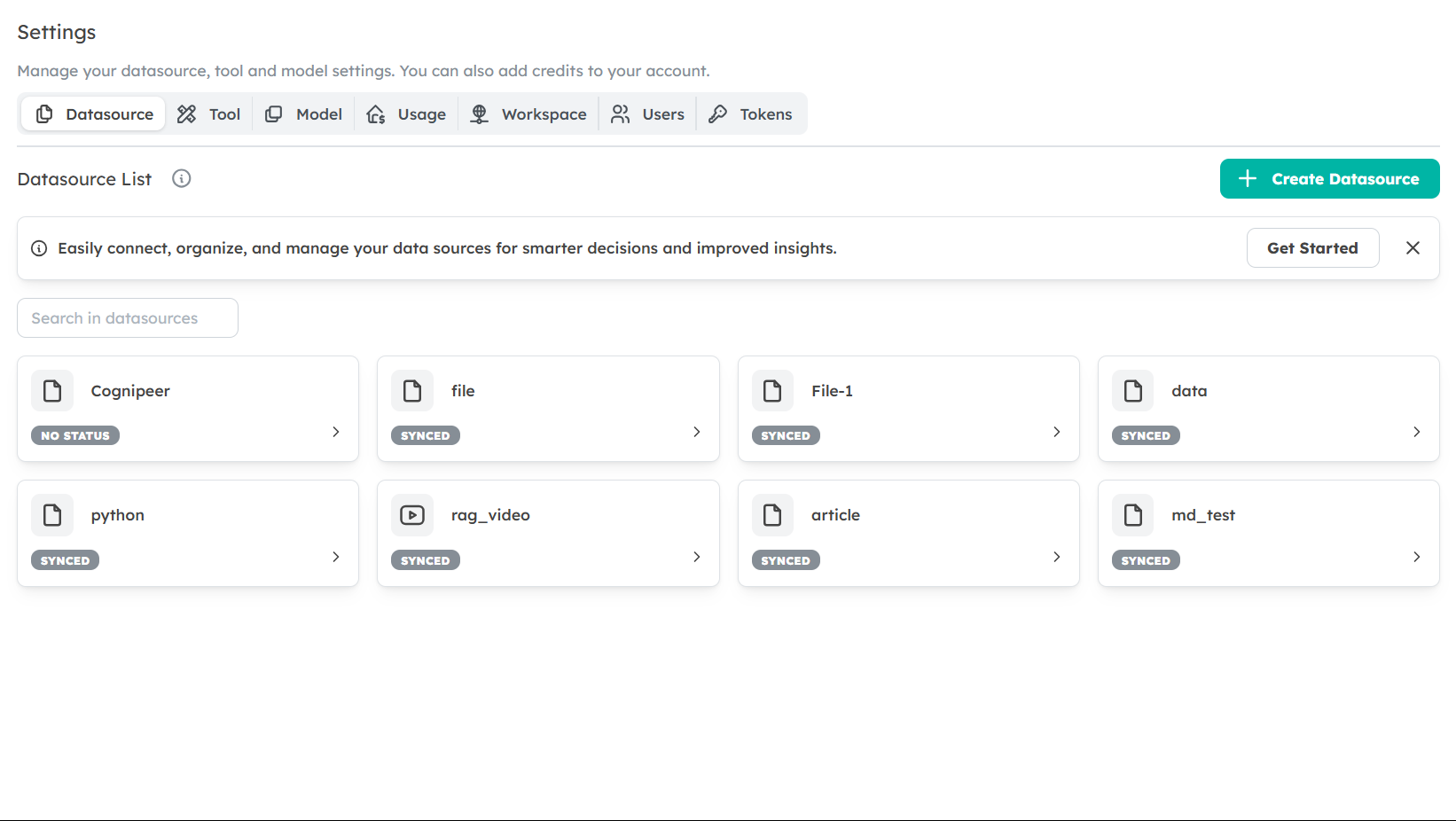Click the md_test document icon
1456x821 pixels.
(1132, 515)
